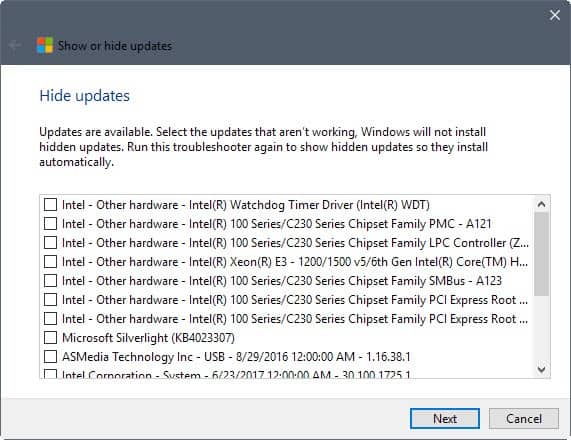The width and height of the screenshot is (571, 440).
Task: Select the LPC Controller update checkbox
Action: tap(50, 243)
